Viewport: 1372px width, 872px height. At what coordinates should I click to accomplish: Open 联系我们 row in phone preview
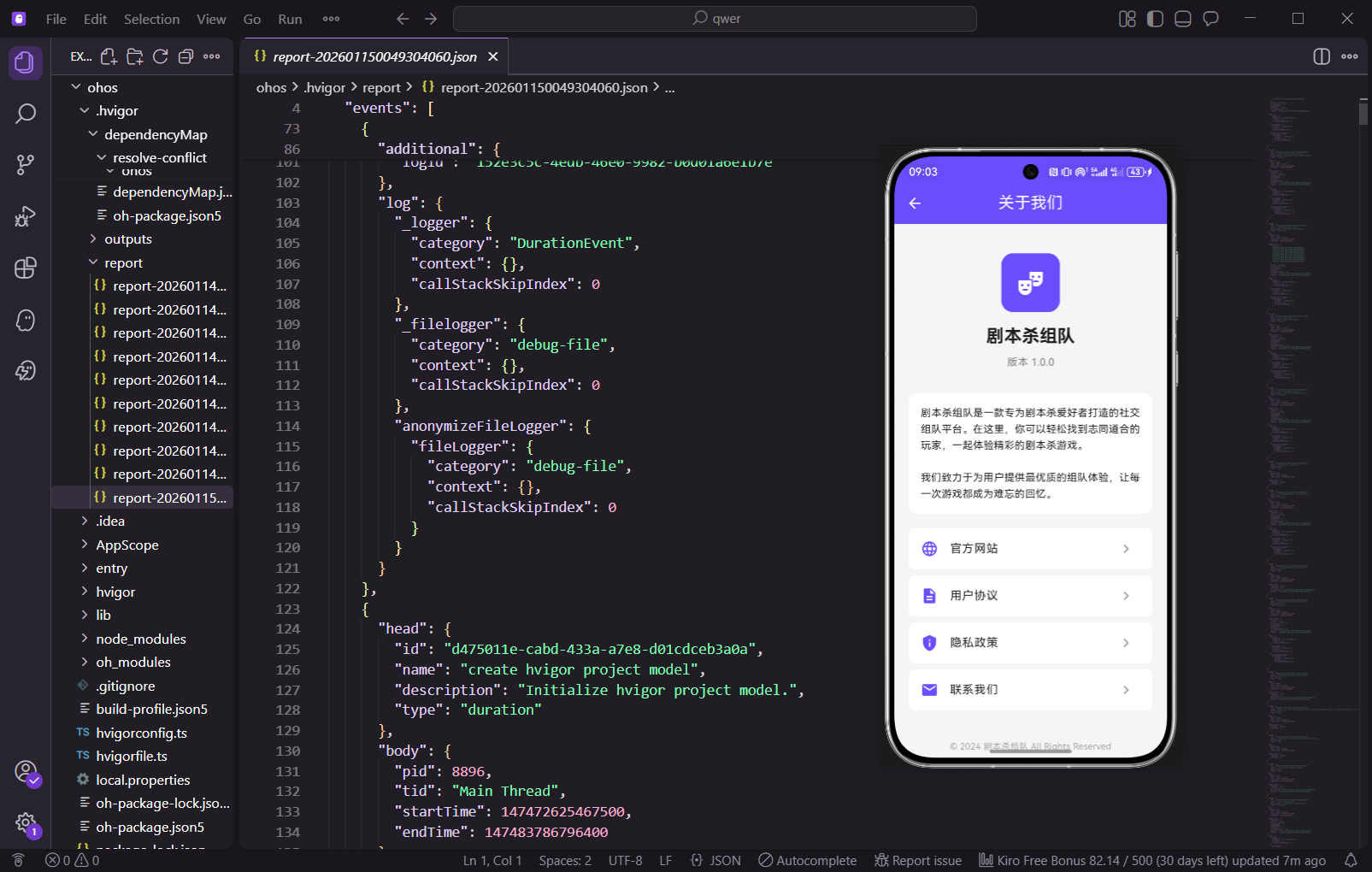click(x=1030, y=690)
